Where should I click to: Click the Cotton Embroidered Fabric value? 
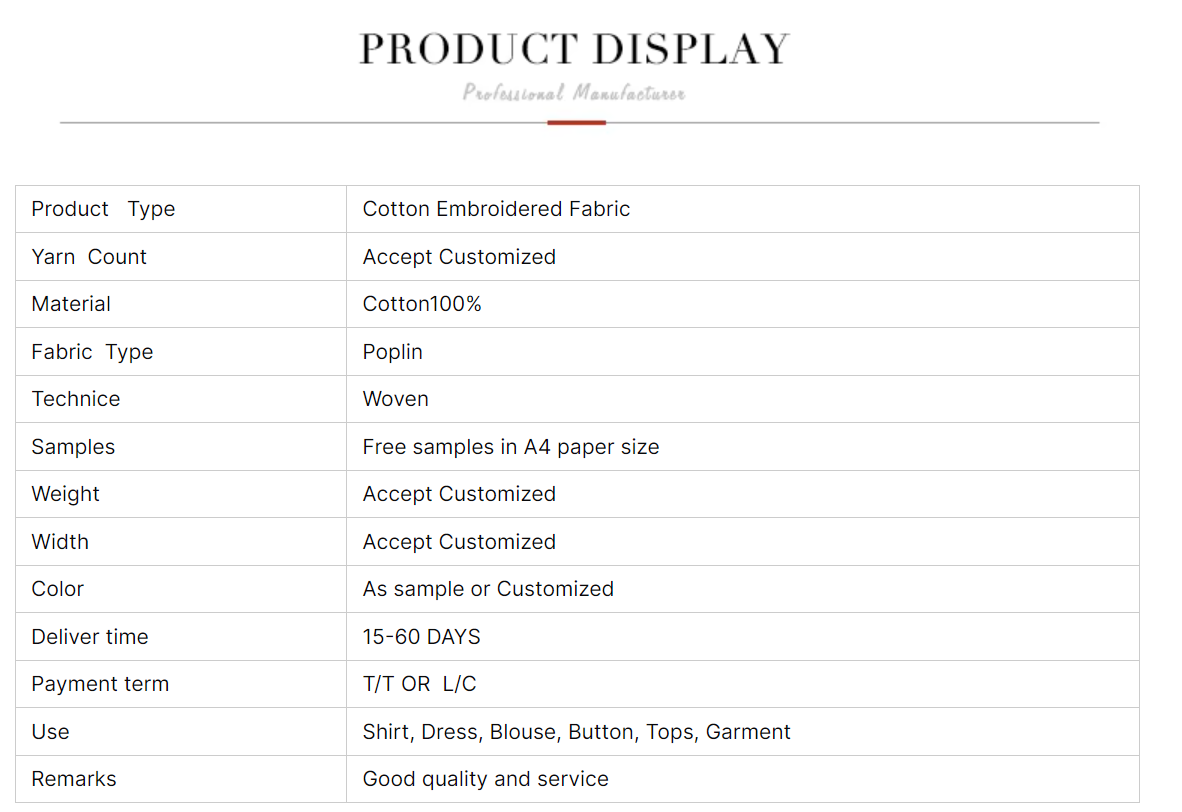[496, 209]
